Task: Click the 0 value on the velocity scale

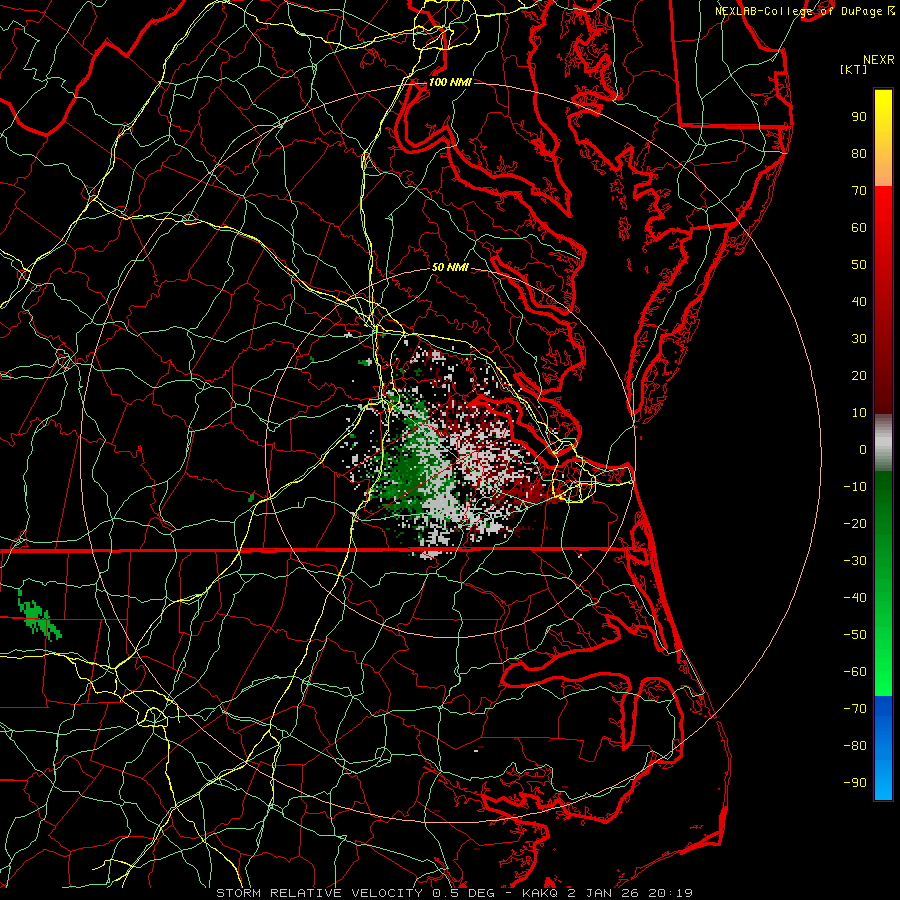Action: tap(863, 449)
